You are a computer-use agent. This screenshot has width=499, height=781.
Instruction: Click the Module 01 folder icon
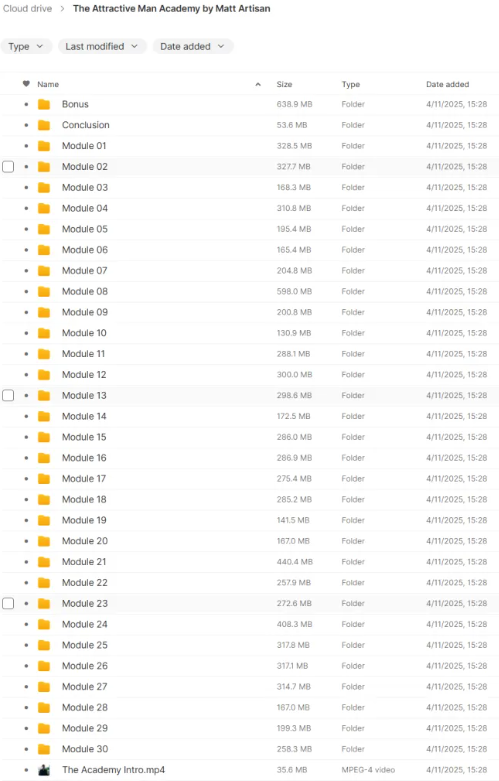point(44,146)
